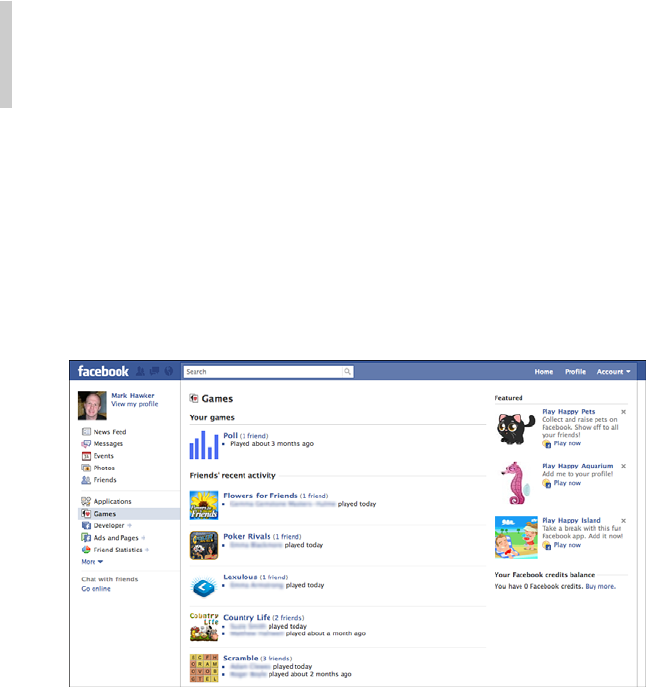
Task: Open Country Life game link
Action: tap(247, 617)
